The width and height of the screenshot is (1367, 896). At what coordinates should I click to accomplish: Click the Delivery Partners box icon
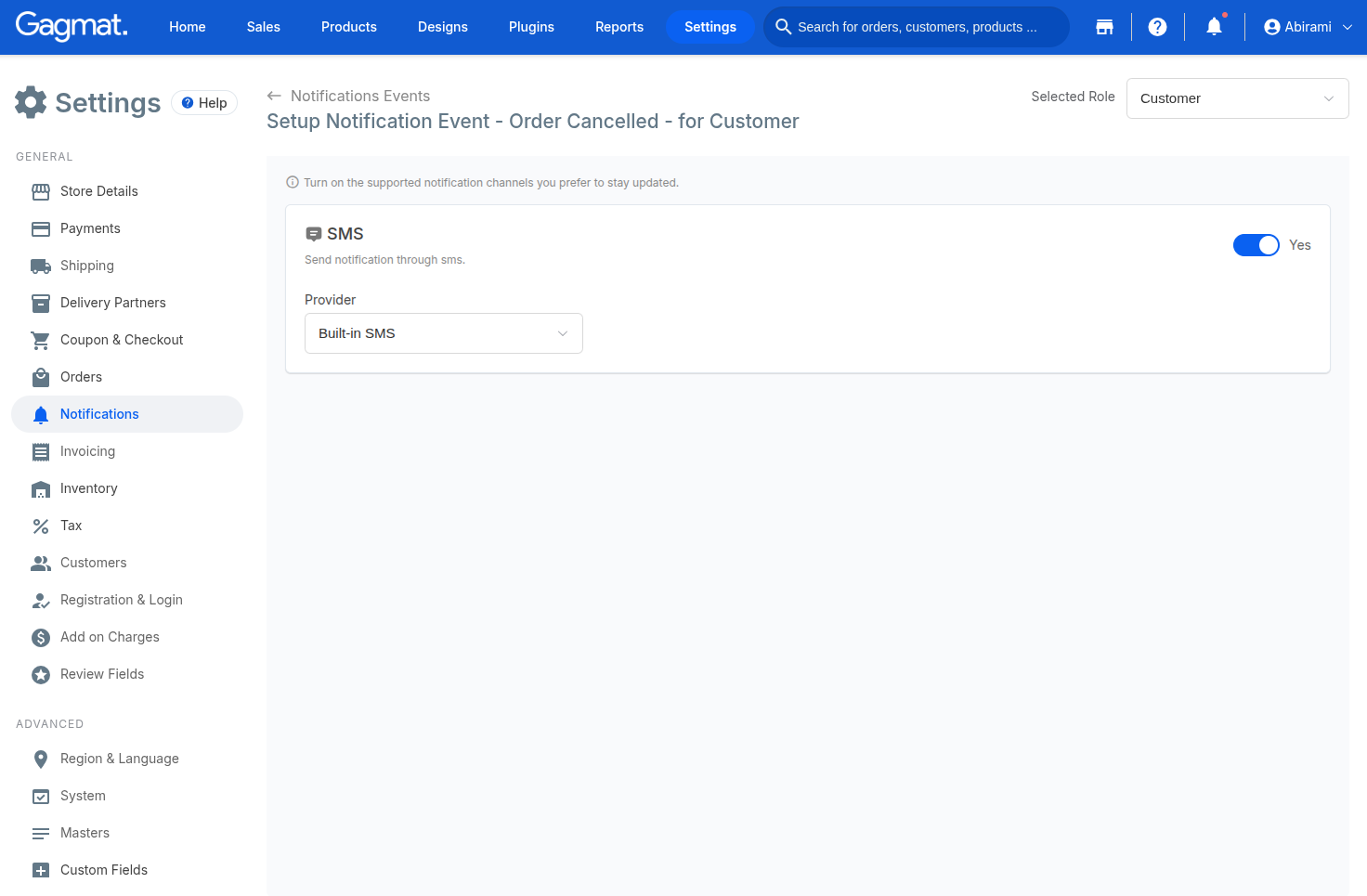point(41,303)
